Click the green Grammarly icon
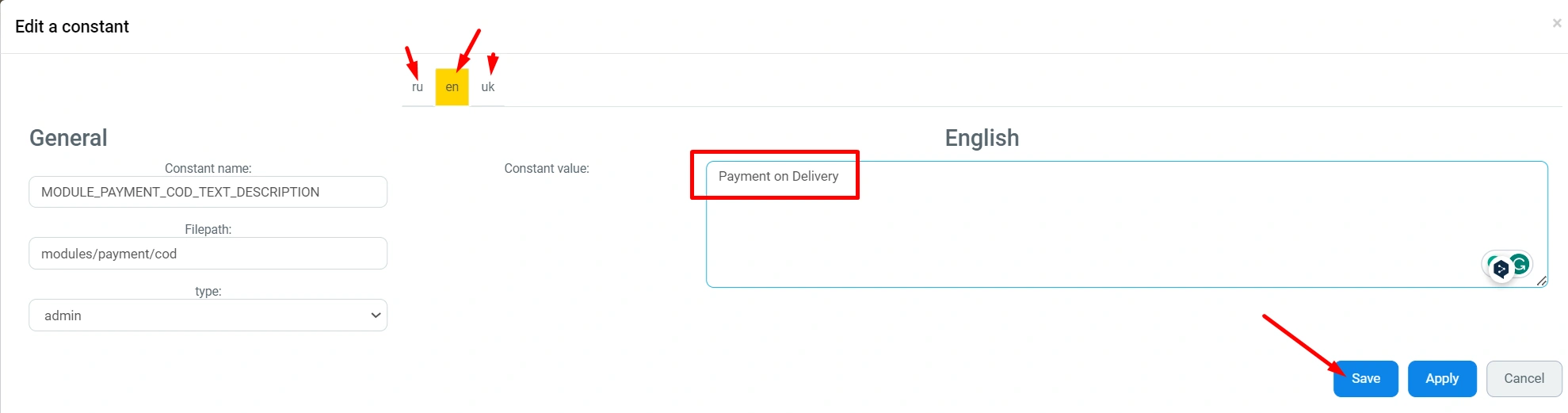Screen dimensions: 1568x413 1520,264
